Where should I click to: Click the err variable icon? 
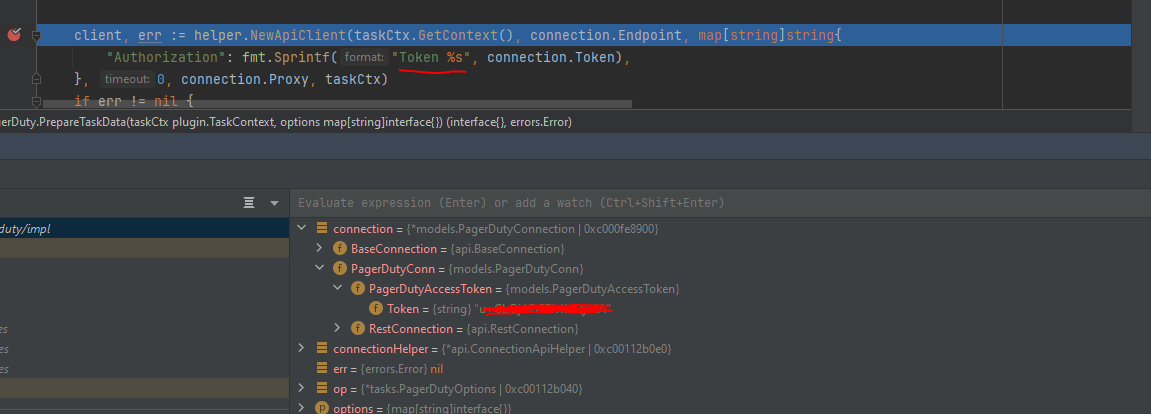321,368
